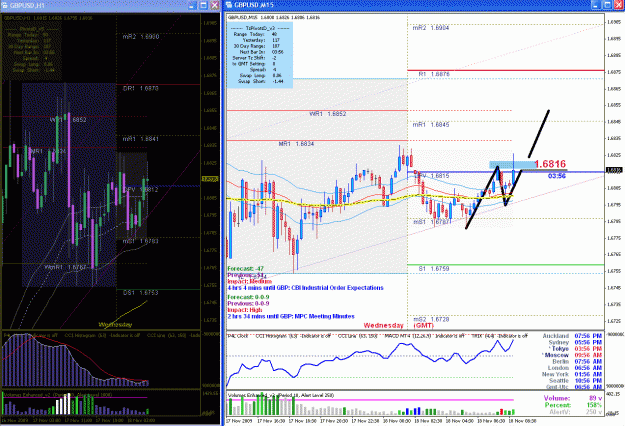
Task: Click the black price tag on M15 axis
Action: (x=614, y=170)
